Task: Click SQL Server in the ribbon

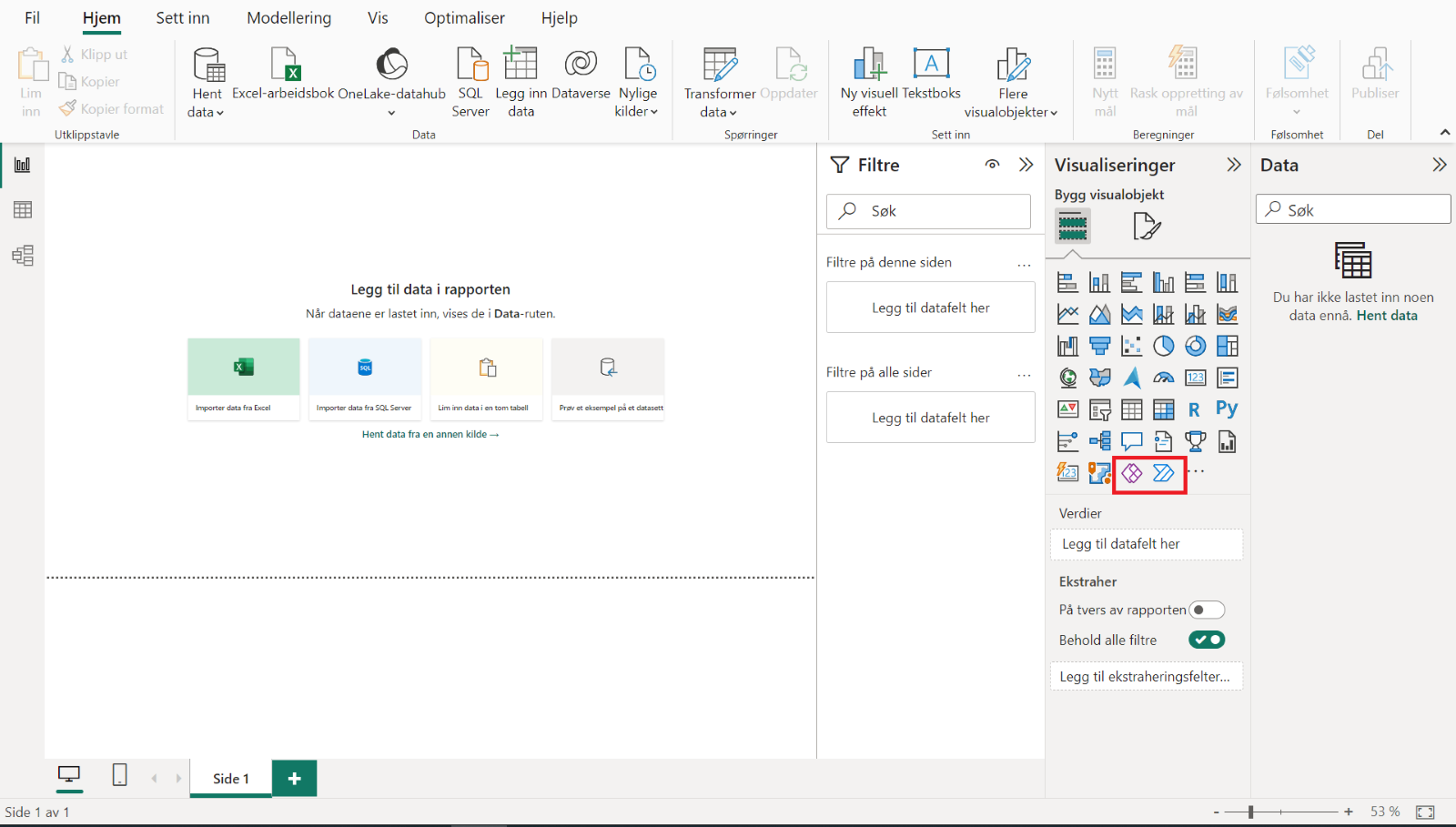Action: 470,82
